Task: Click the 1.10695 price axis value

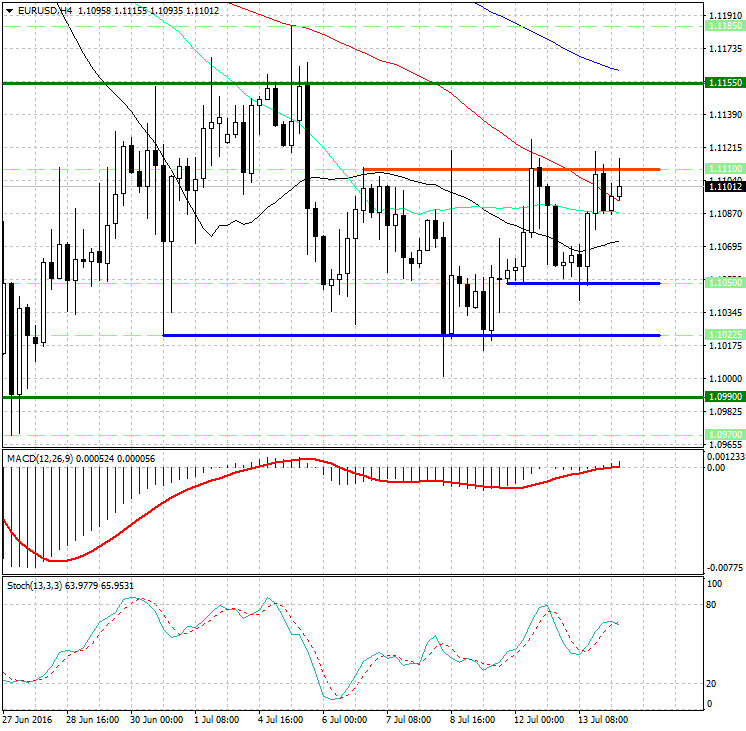Action: click(725, 247)
